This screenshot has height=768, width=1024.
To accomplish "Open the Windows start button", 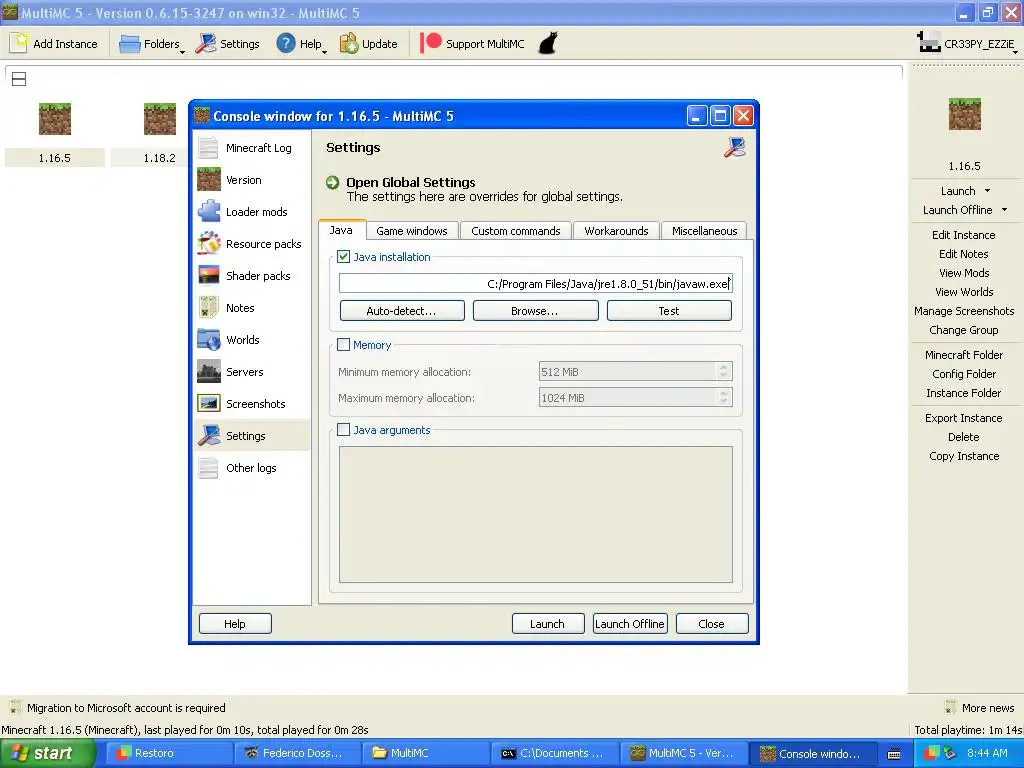I will point(48,753).
